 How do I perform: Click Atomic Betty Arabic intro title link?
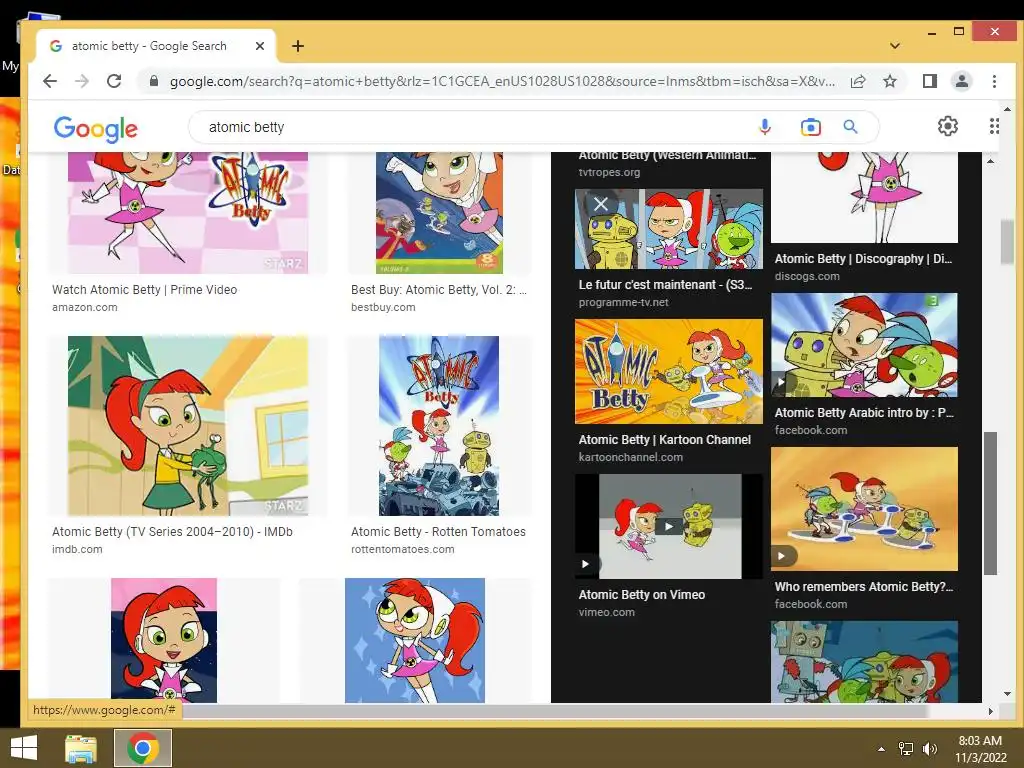(864, 413)
